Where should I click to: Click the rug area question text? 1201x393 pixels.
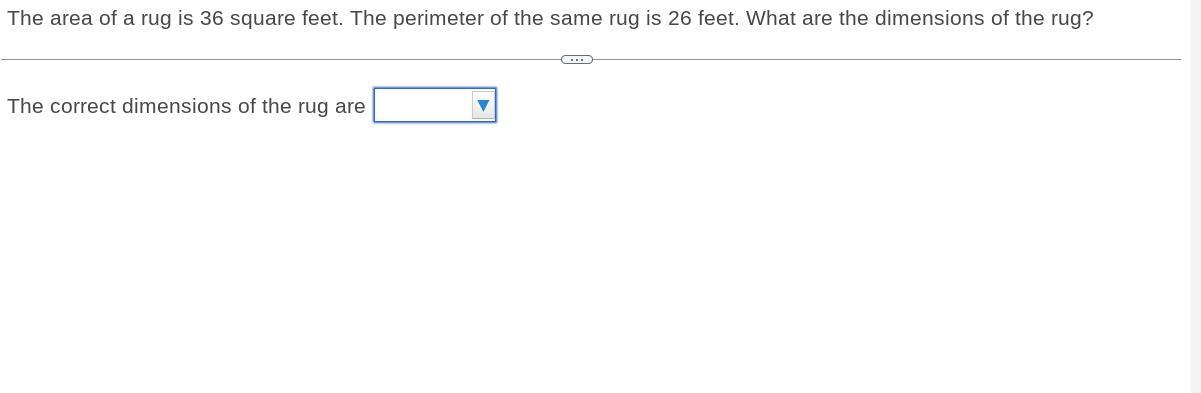[550, 18]
